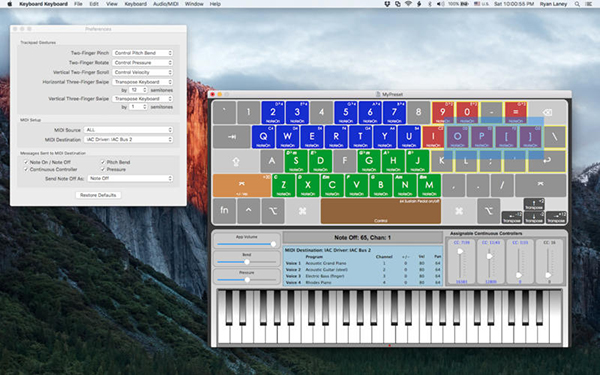The height and width of the screenshot is (375, 600).
Task: Click the left Option key beside Control
Action: [273, 210]
